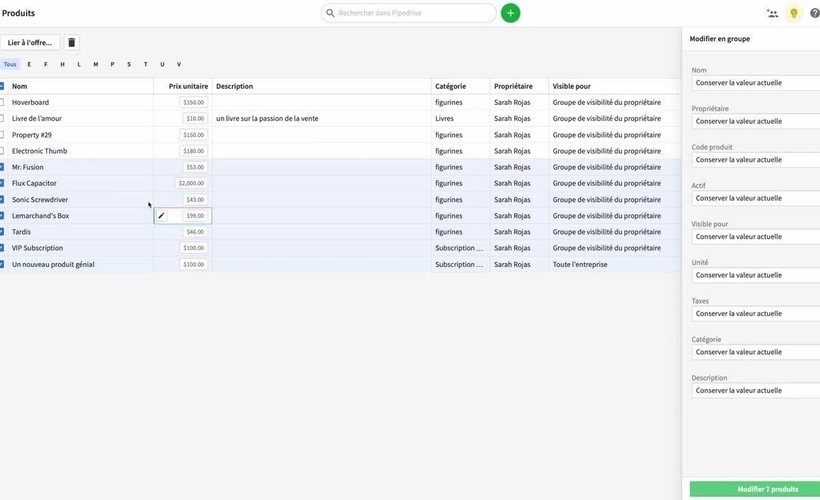Open the lightbulb sales assistant icon
The image size is (820, 500).
click(794, 13)
